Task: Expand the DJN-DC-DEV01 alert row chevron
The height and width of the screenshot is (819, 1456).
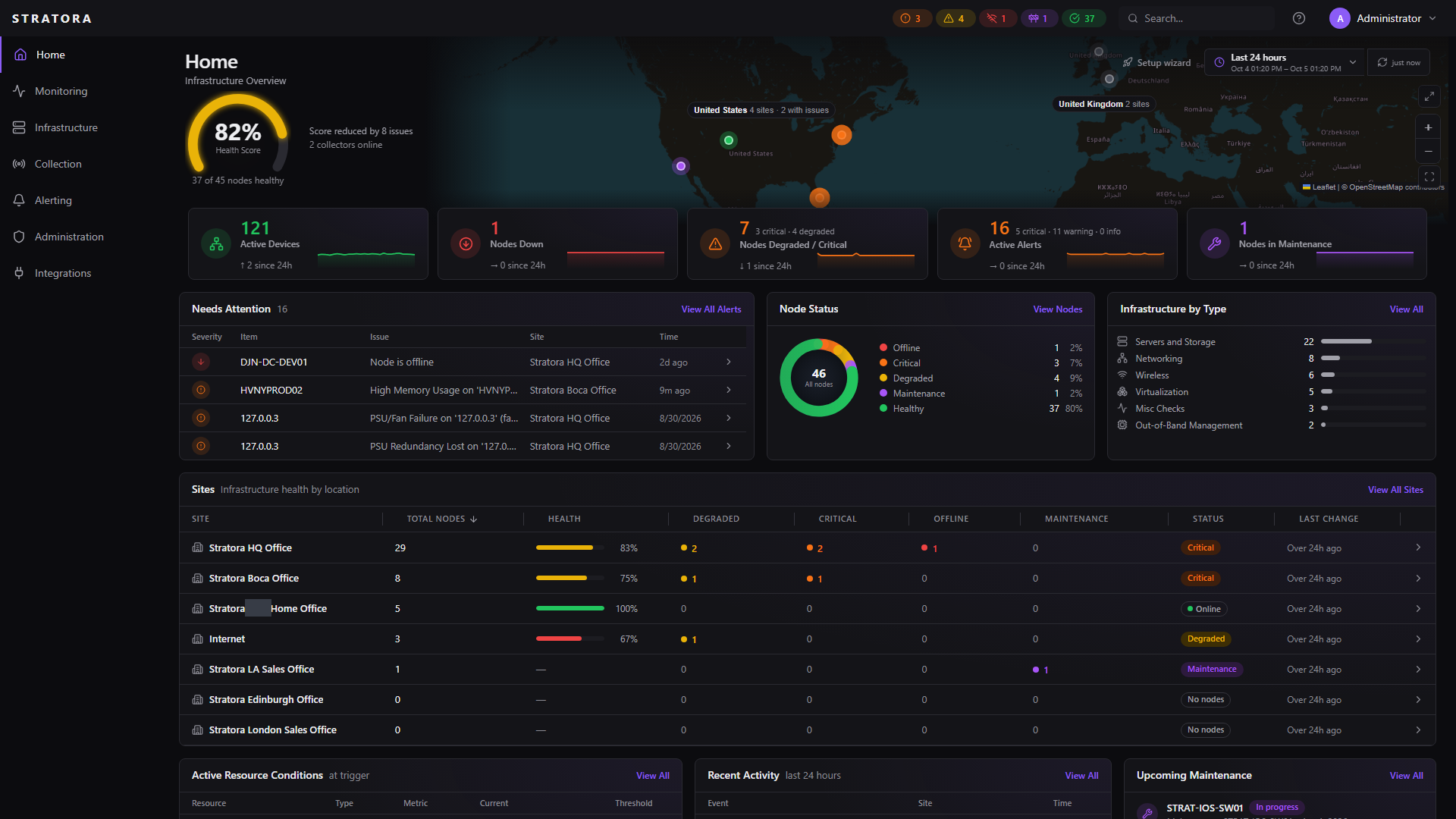Action: 729,362
